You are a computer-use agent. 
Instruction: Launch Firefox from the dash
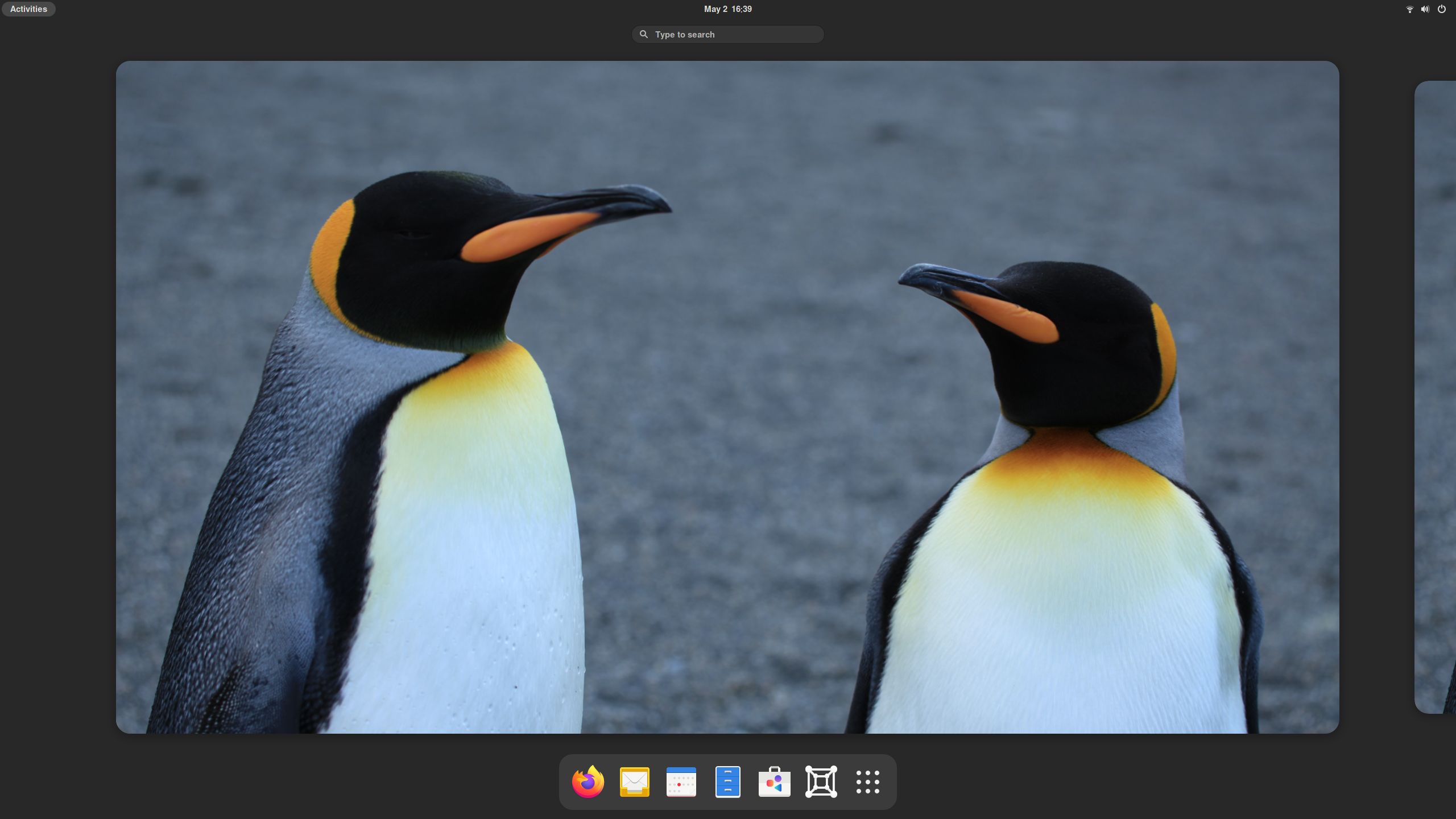[x=588, y=781]
